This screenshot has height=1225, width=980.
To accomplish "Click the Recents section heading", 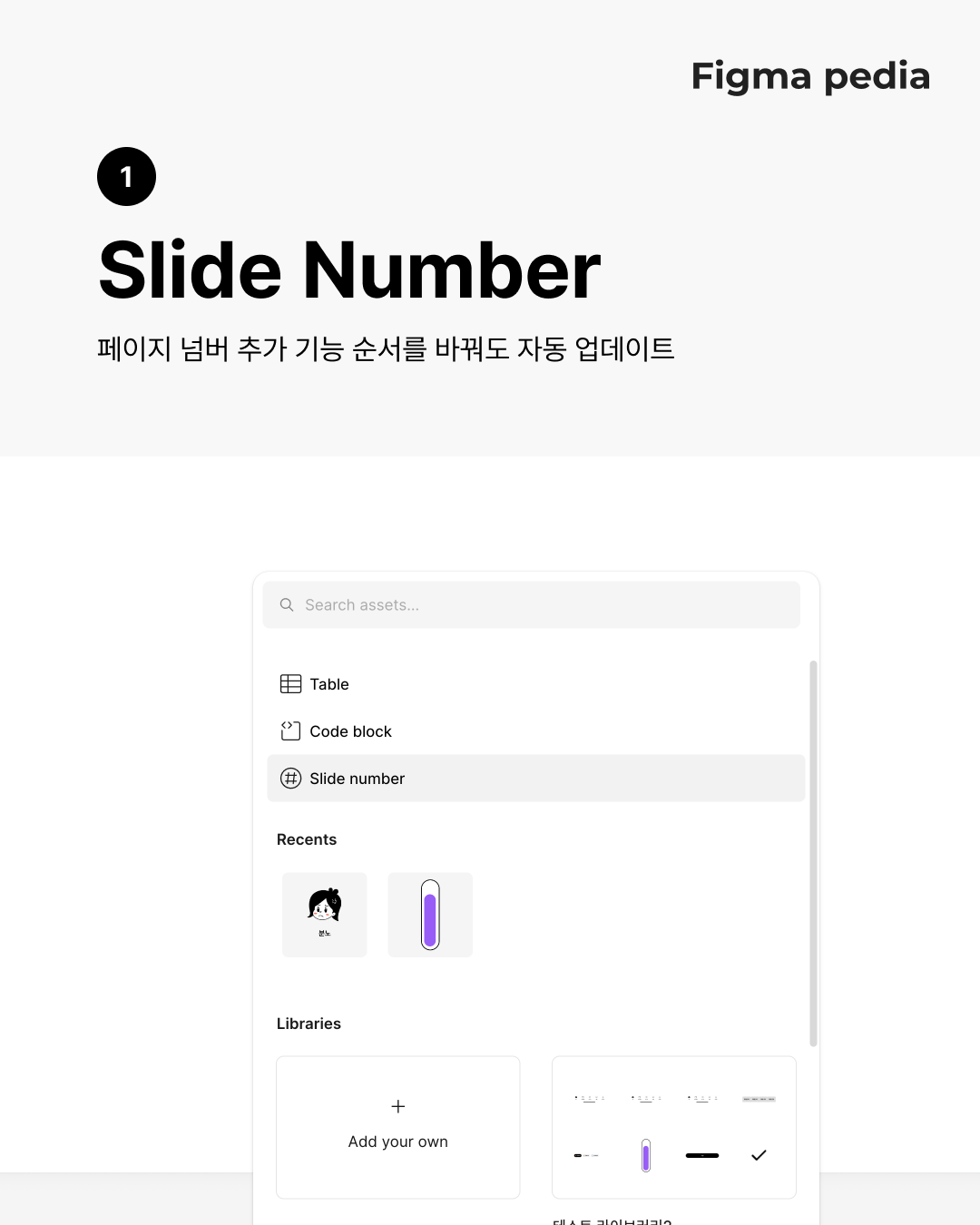I will pos(307,839).
